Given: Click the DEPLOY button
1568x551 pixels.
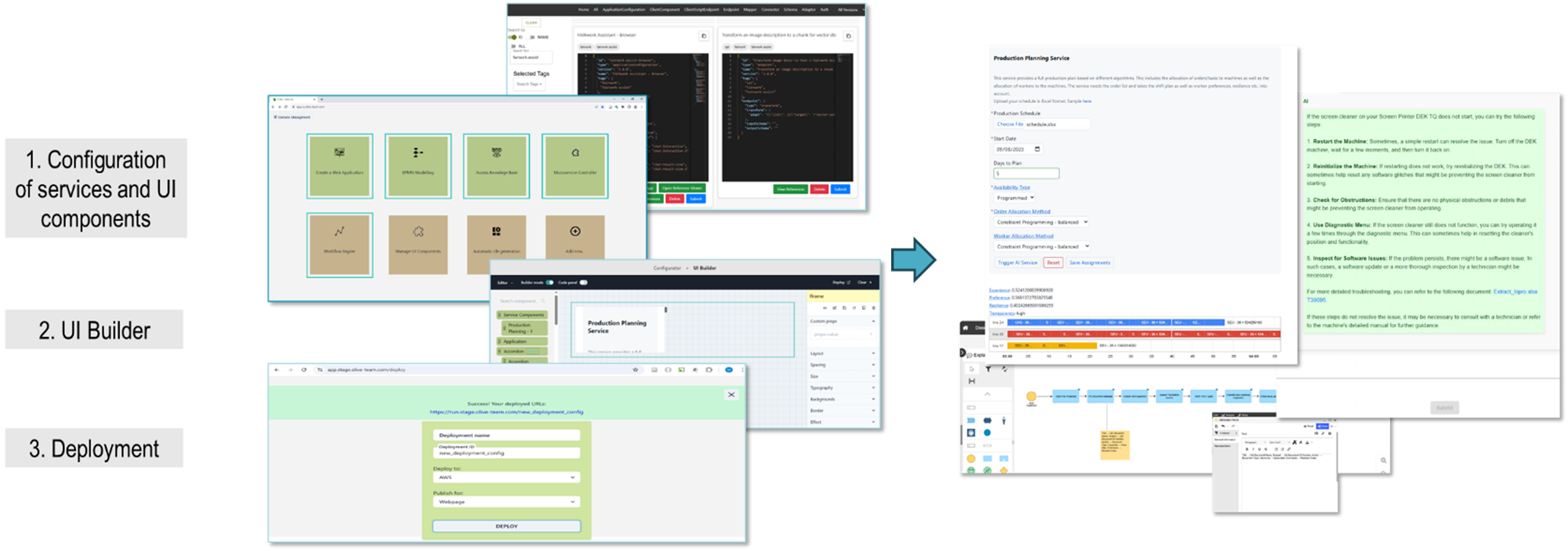Looking at the screenshot, I should tap(507, 526).
